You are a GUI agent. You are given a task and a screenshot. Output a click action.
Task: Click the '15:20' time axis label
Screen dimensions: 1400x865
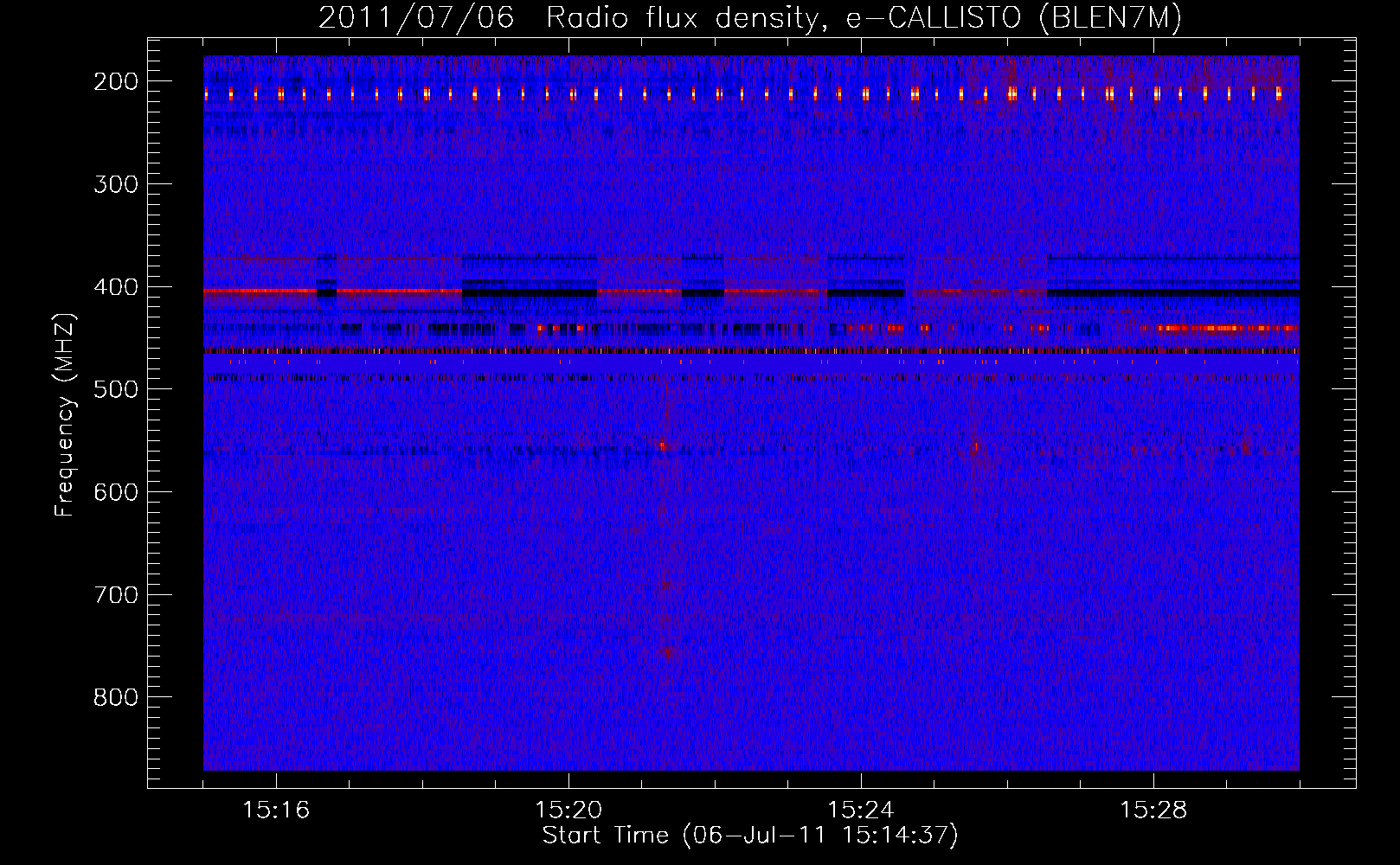[568, 811]
